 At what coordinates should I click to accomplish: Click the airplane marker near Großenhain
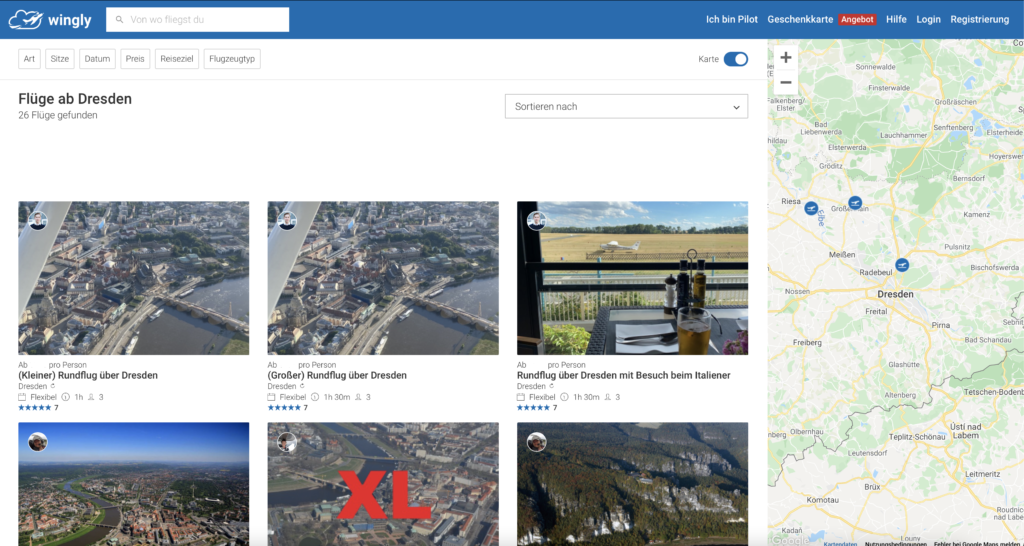click(x=854, y=203)
